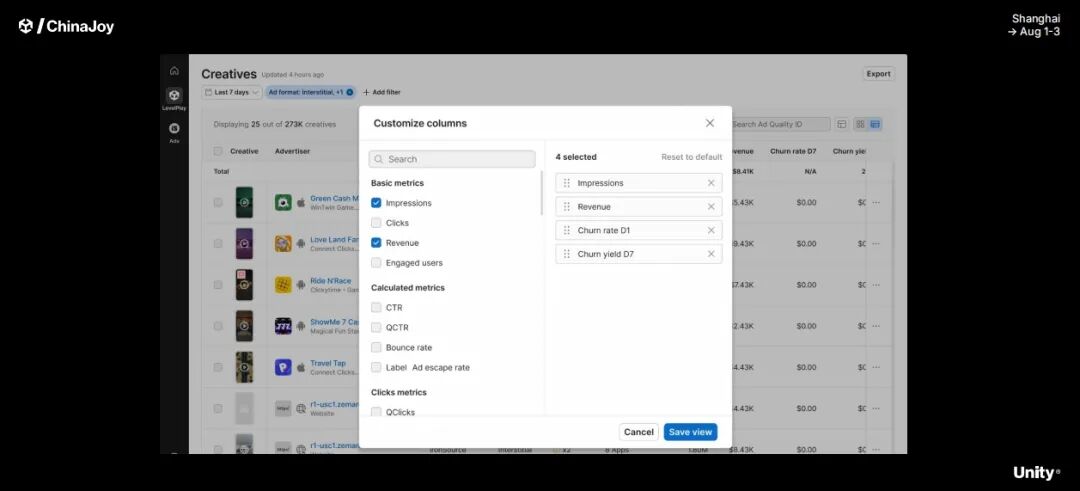
Task: Click the Travel Tap advertiser app icon
Action: (x=283, y=367)
